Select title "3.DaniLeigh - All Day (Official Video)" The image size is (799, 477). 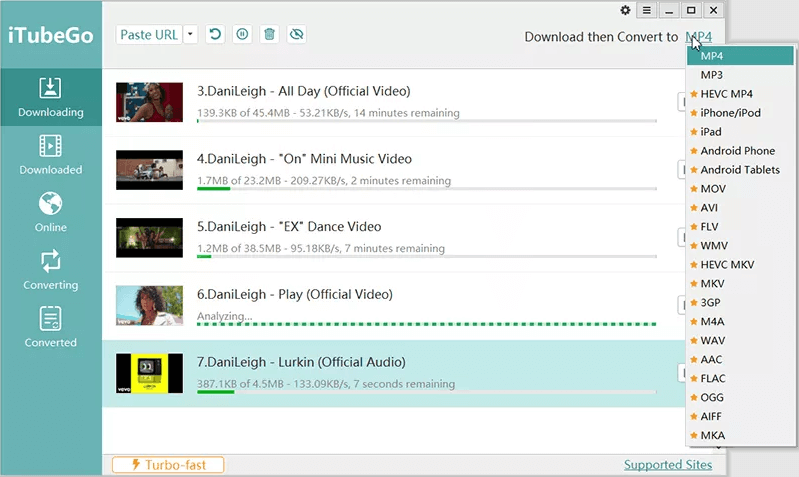pyautogui.click(x=304, y=91)
